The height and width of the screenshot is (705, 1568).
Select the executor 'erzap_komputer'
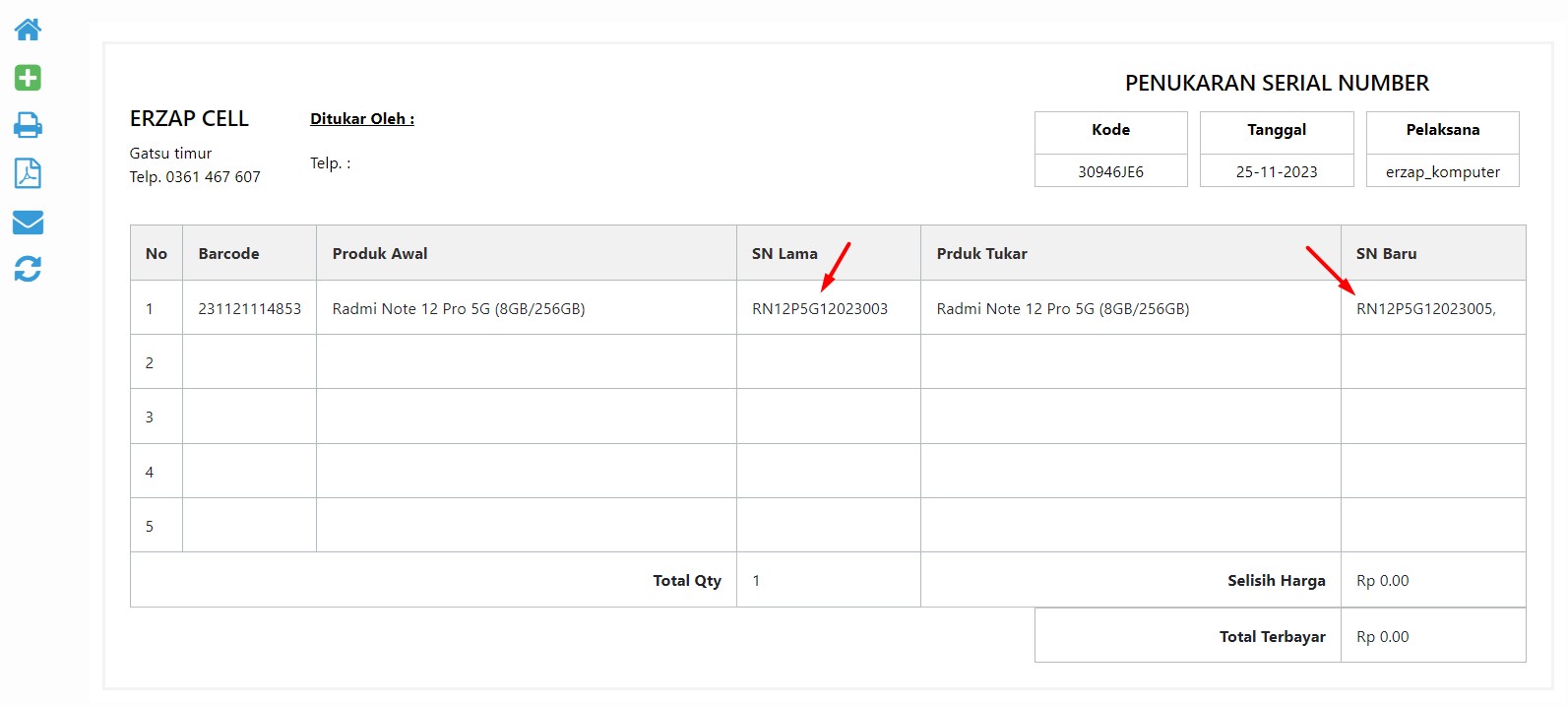(1443, 172)
